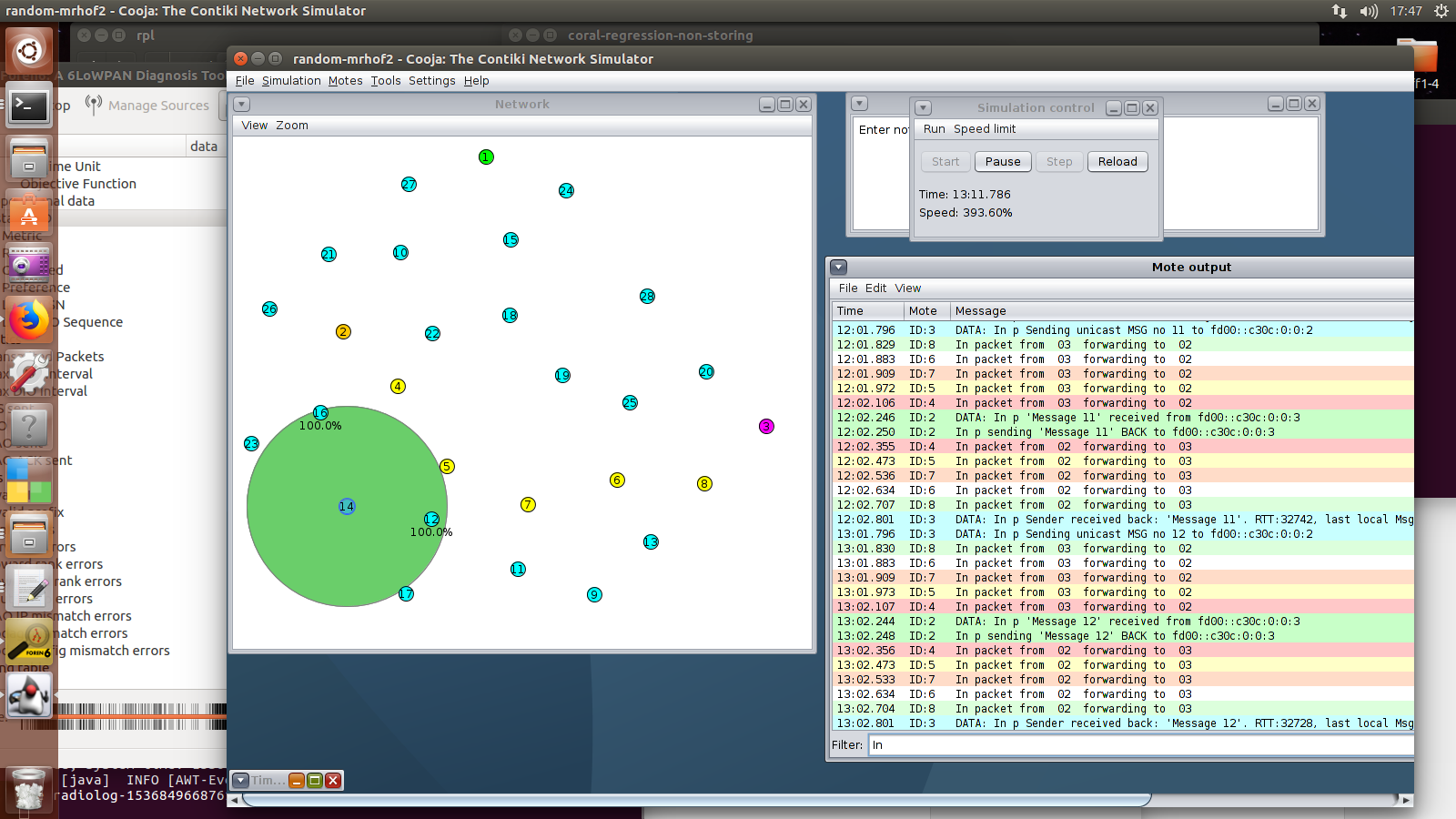The width and height of the screenshot is (1456, 819).
Task: Open the Mote output panel dropdown arrow
Action: (x=839, y=268)
